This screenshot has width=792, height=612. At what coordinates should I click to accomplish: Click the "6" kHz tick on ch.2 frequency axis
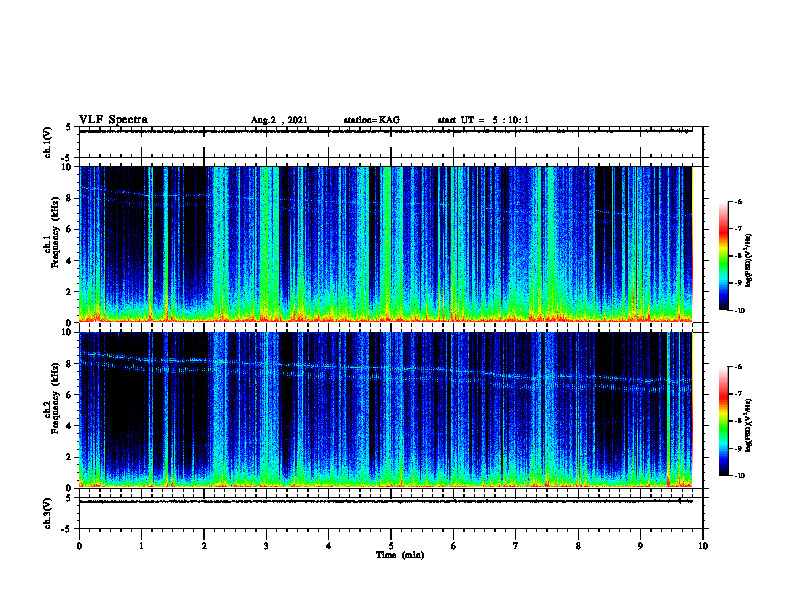coord(70,395)
